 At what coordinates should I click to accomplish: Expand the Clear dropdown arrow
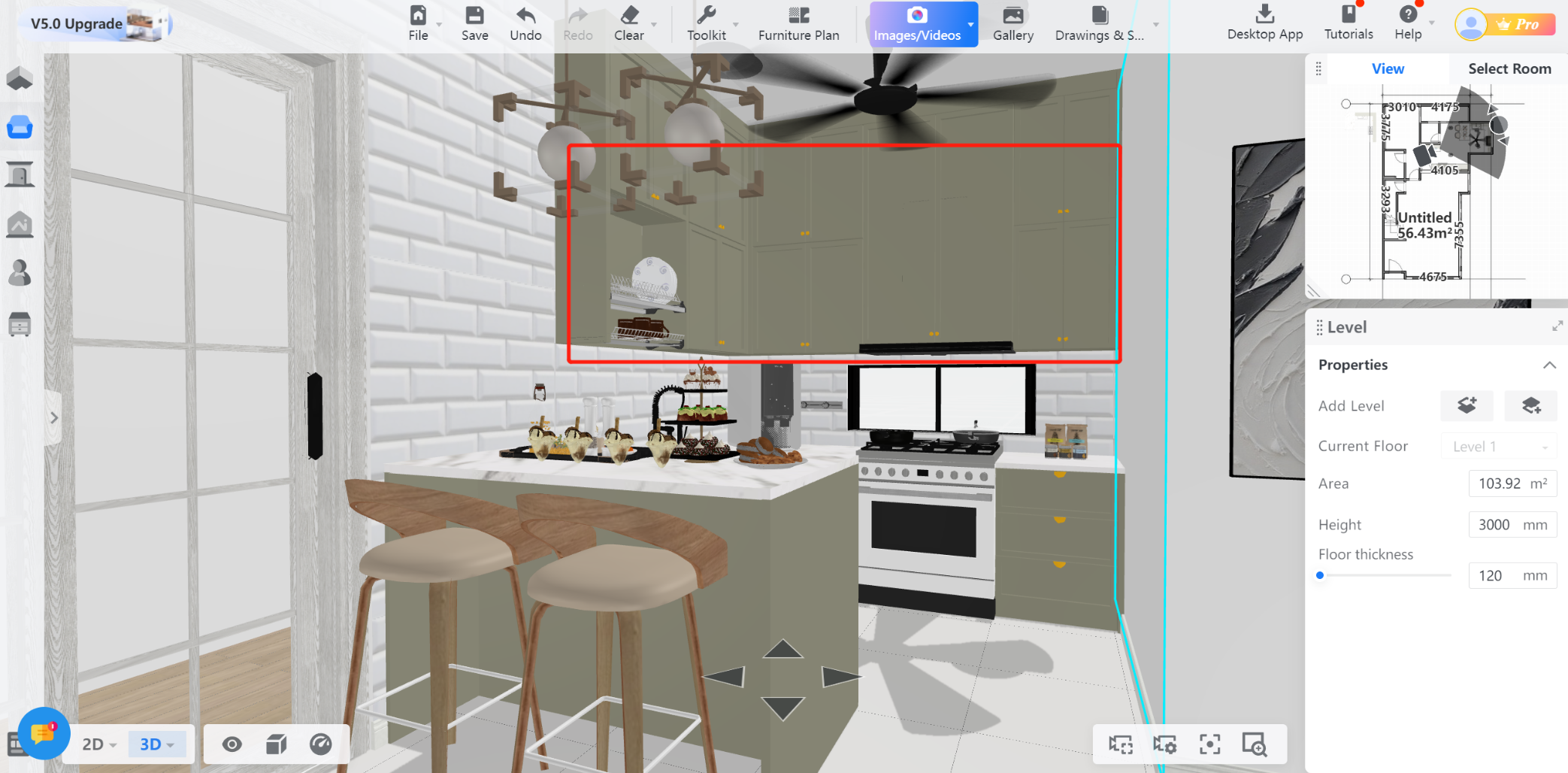(654, 25)
